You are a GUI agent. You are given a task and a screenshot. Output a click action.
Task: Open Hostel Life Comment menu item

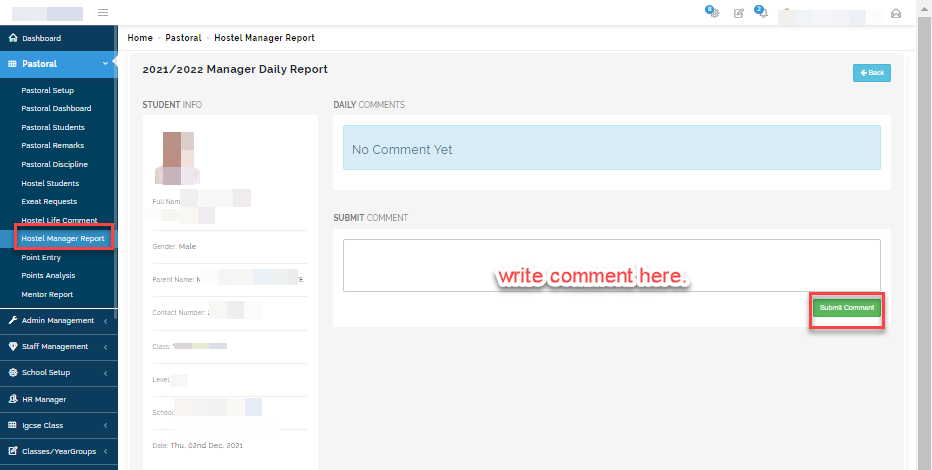[x=59, y=220]
